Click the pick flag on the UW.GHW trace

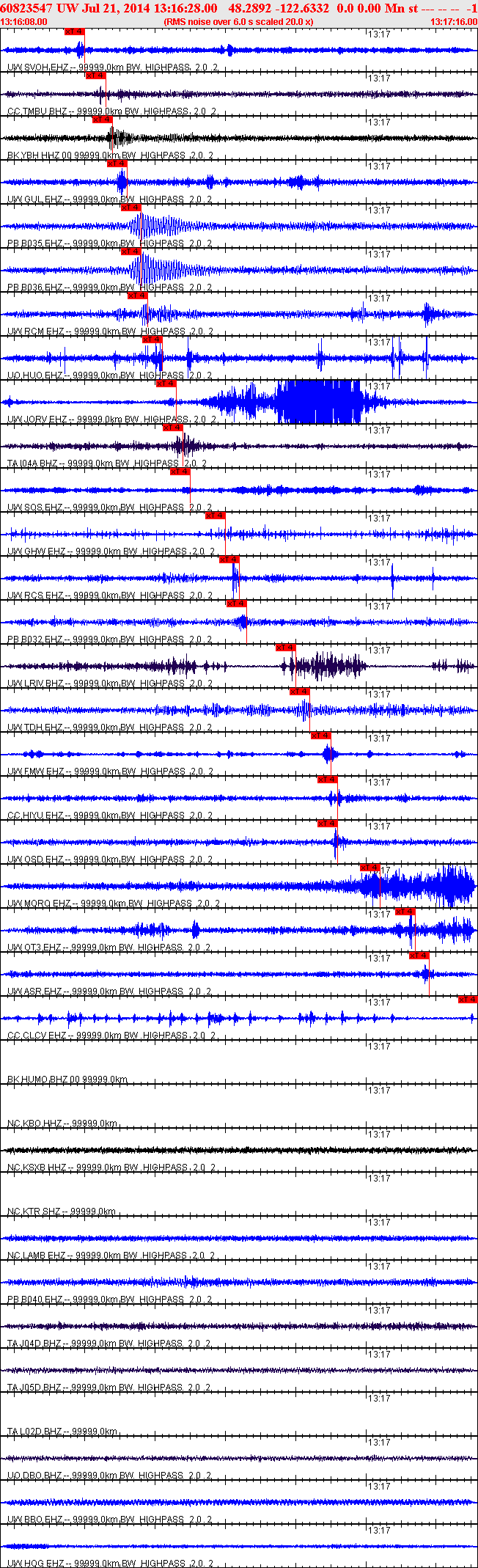(x=215, y=516)
